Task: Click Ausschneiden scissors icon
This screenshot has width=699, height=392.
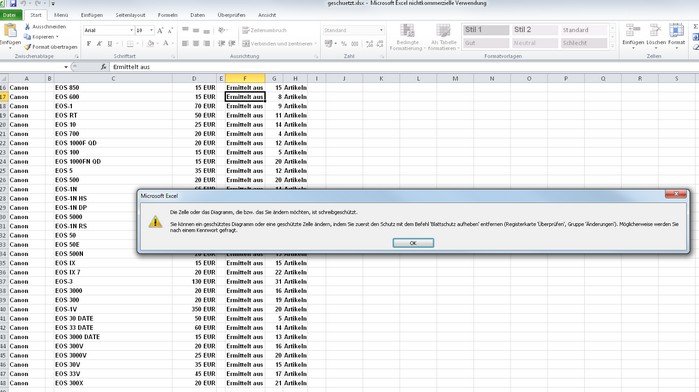Action: point(28,27)
